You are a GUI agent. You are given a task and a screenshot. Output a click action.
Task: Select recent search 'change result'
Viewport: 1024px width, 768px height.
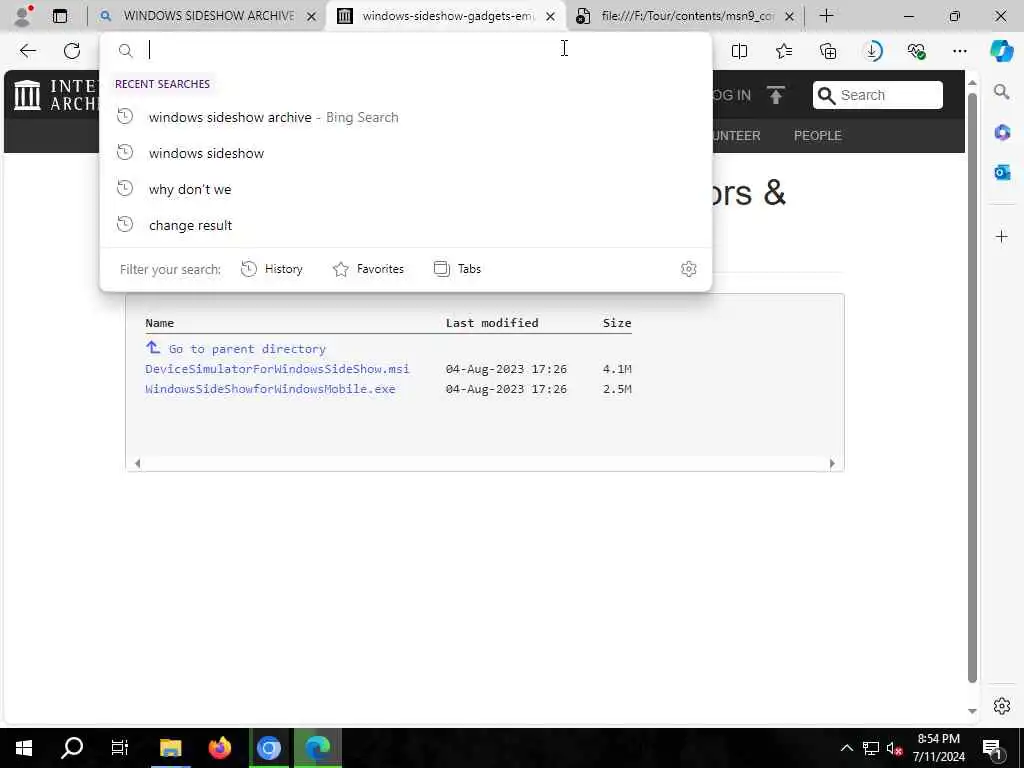(x=406, y=225)
